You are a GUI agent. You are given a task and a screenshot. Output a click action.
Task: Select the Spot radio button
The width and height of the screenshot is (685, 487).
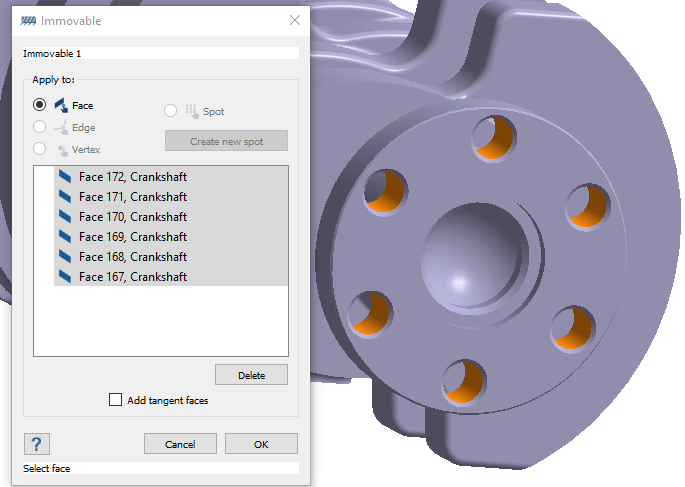(170, 111)
